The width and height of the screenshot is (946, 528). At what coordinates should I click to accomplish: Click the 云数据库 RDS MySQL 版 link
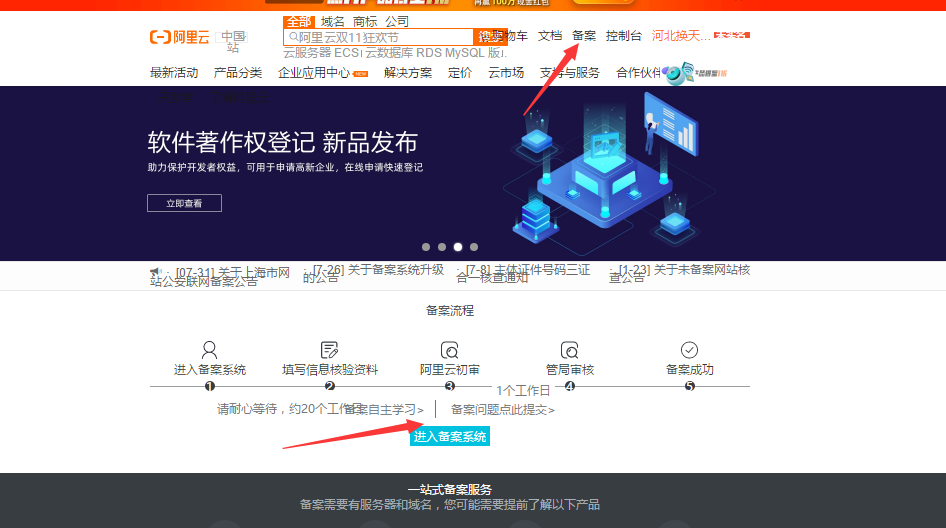coord(434,53)
